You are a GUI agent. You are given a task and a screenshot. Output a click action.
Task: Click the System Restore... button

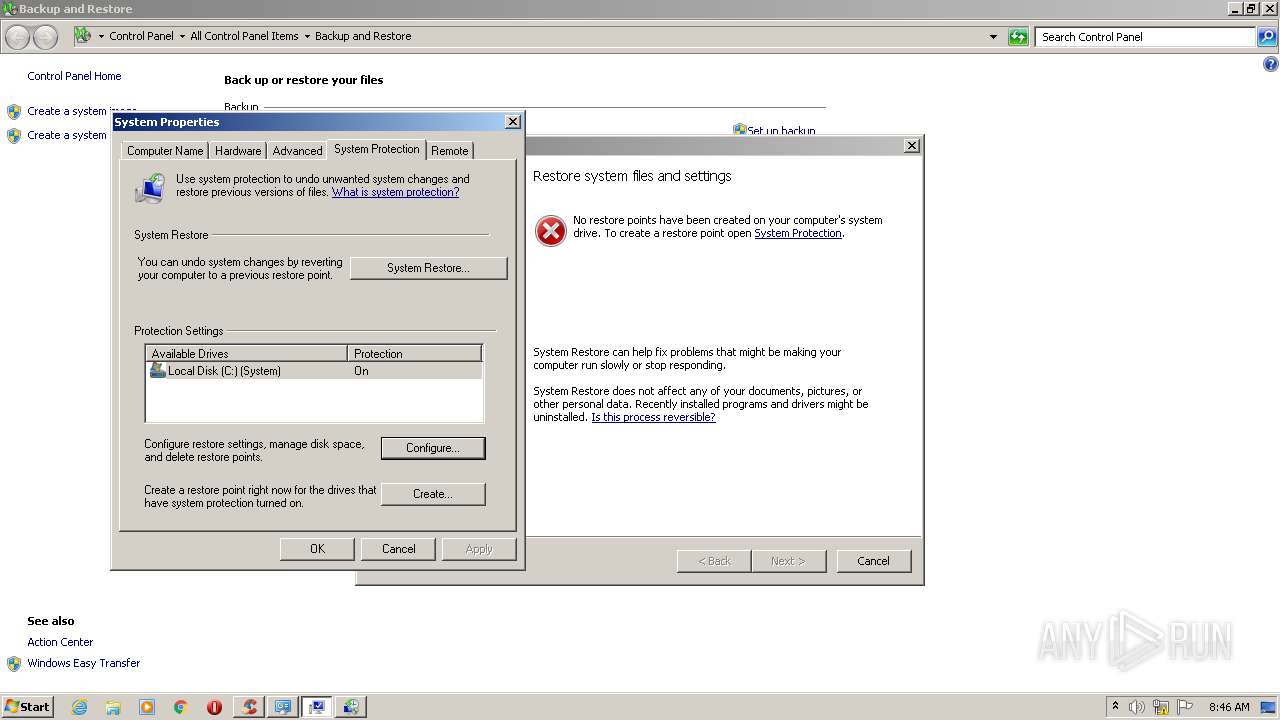pos(429,268)
